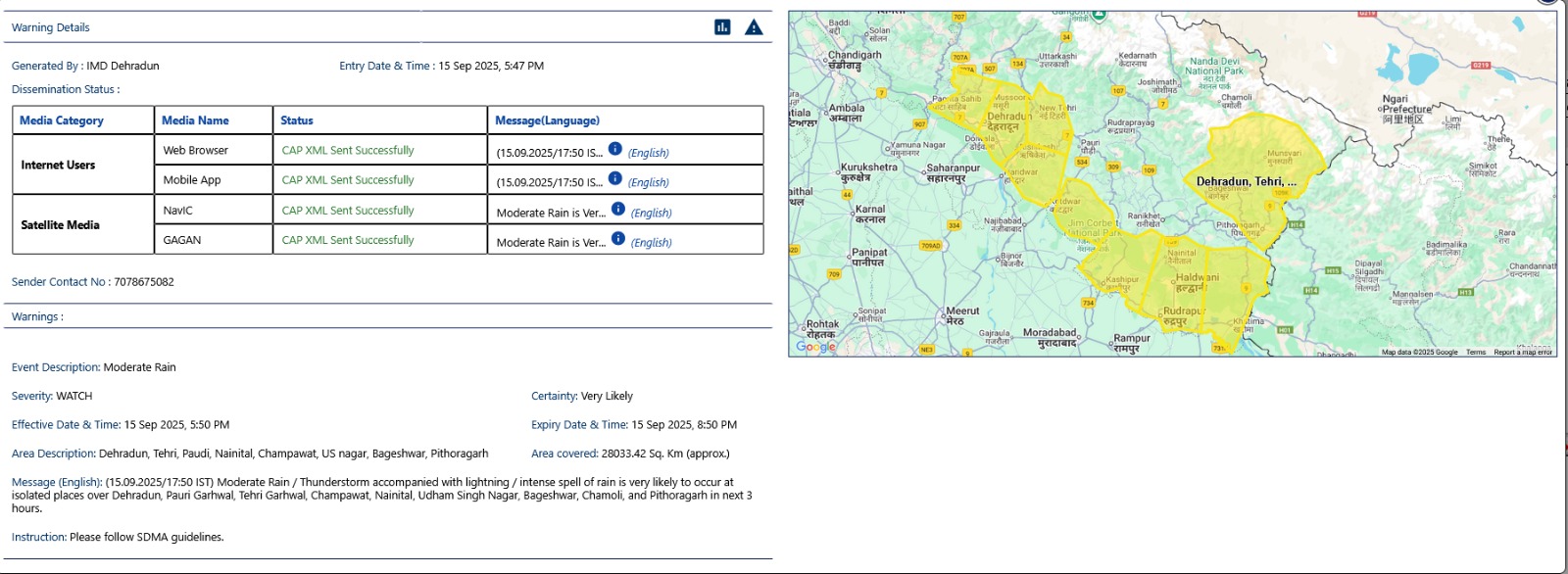
Task: Click Web Browser's CAP XML Sent Successfully status
Action: 348,150
